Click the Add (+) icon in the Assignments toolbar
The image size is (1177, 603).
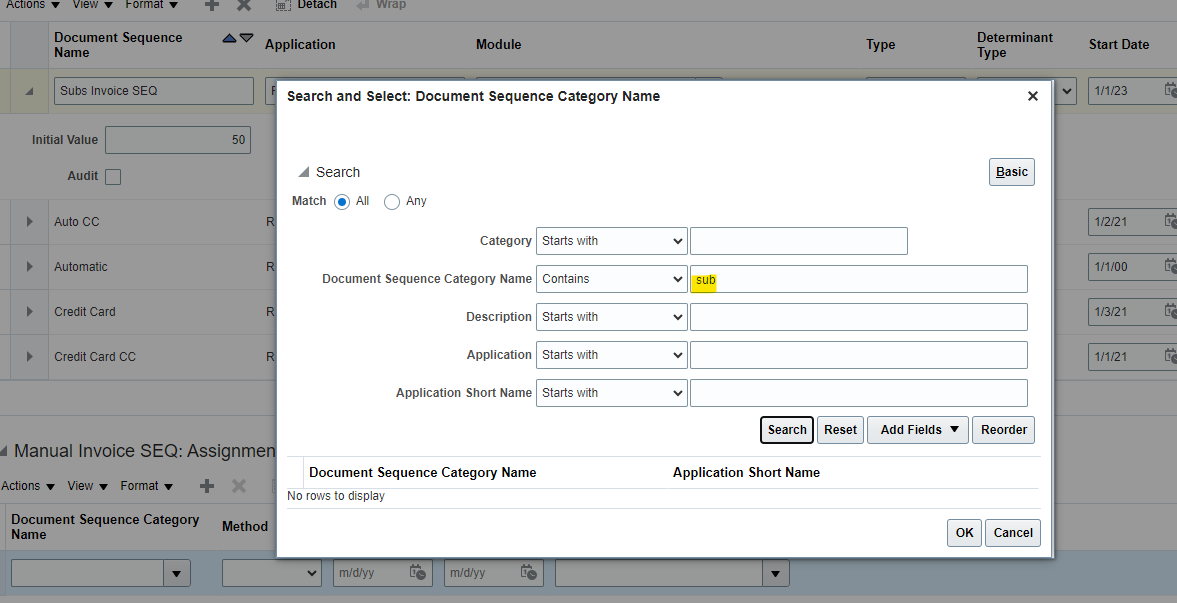point(206,487)
